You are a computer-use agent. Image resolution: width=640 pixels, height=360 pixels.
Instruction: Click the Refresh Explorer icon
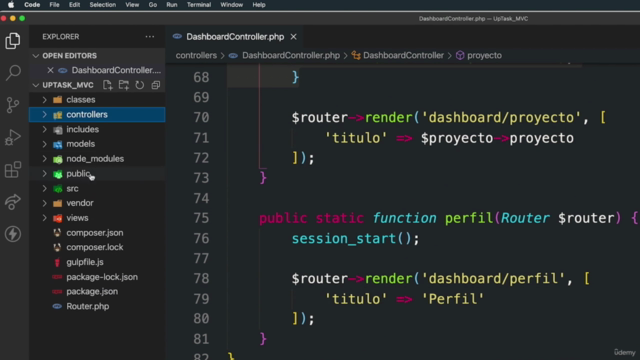pos(140,85)
